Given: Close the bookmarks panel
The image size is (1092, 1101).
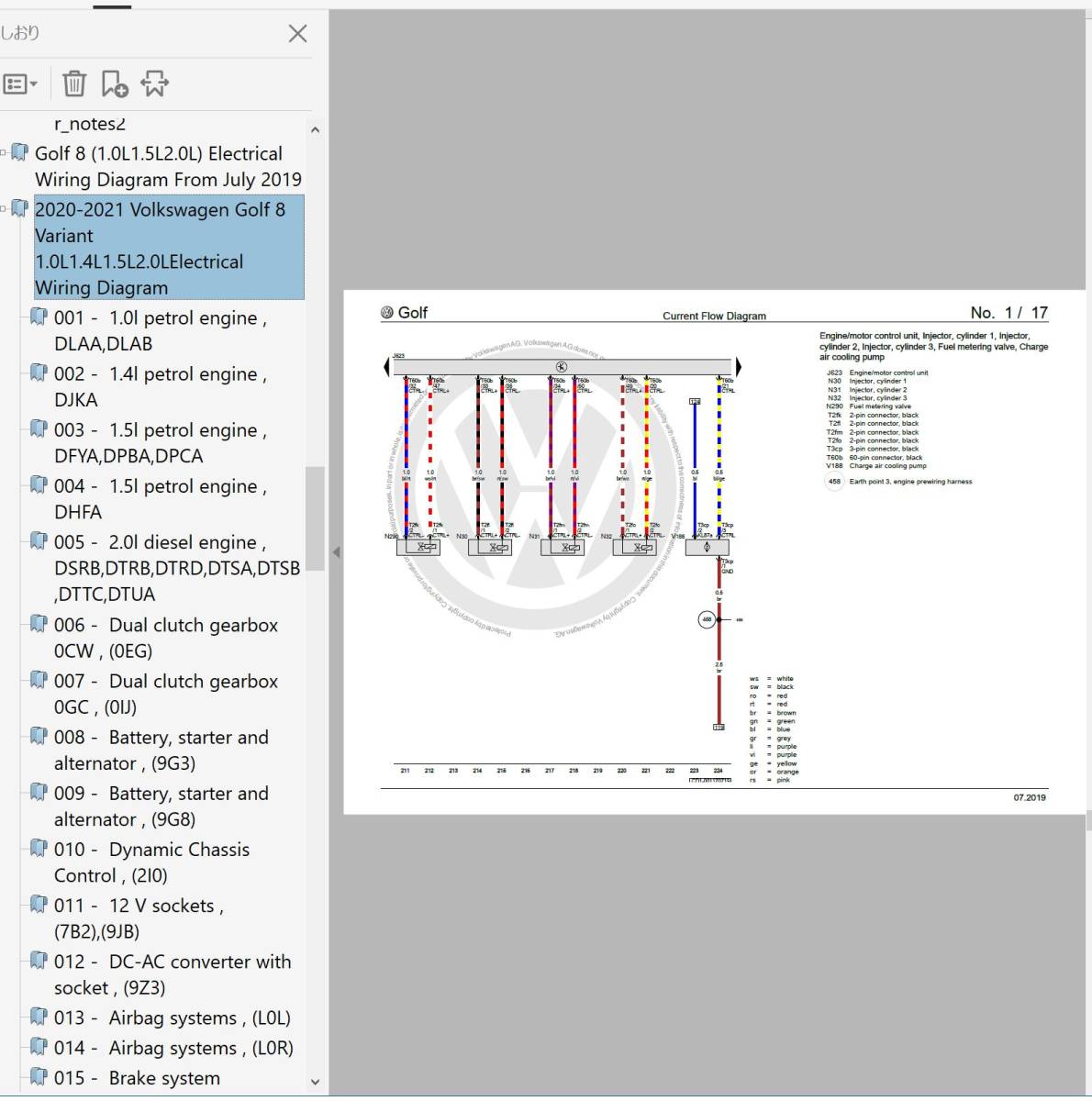Looking at the screenshot, I should pyautogui.click(x=297, y=34).
